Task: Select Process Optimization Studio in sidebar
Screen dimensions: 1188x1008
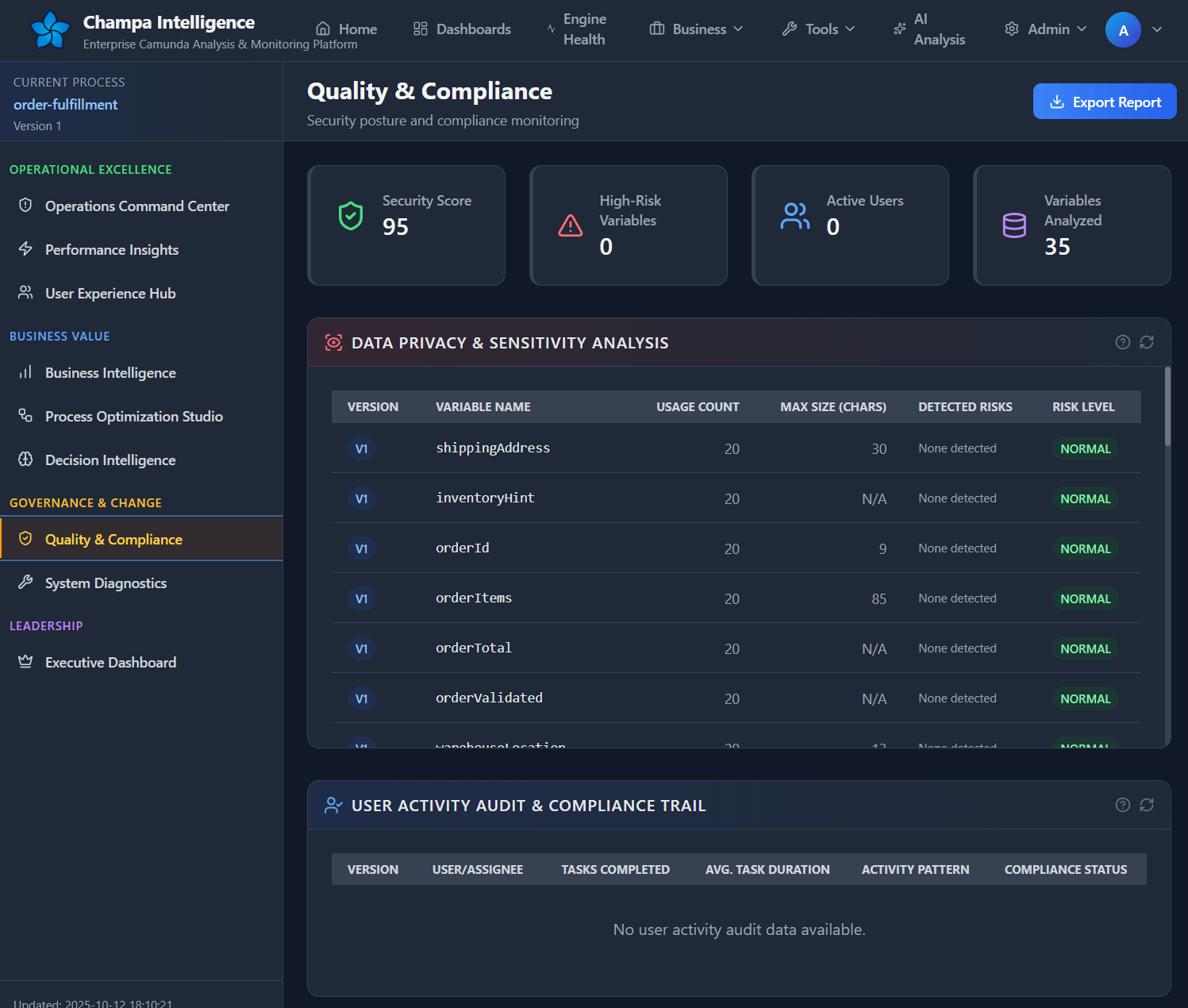Action: (x=133, y=417)
